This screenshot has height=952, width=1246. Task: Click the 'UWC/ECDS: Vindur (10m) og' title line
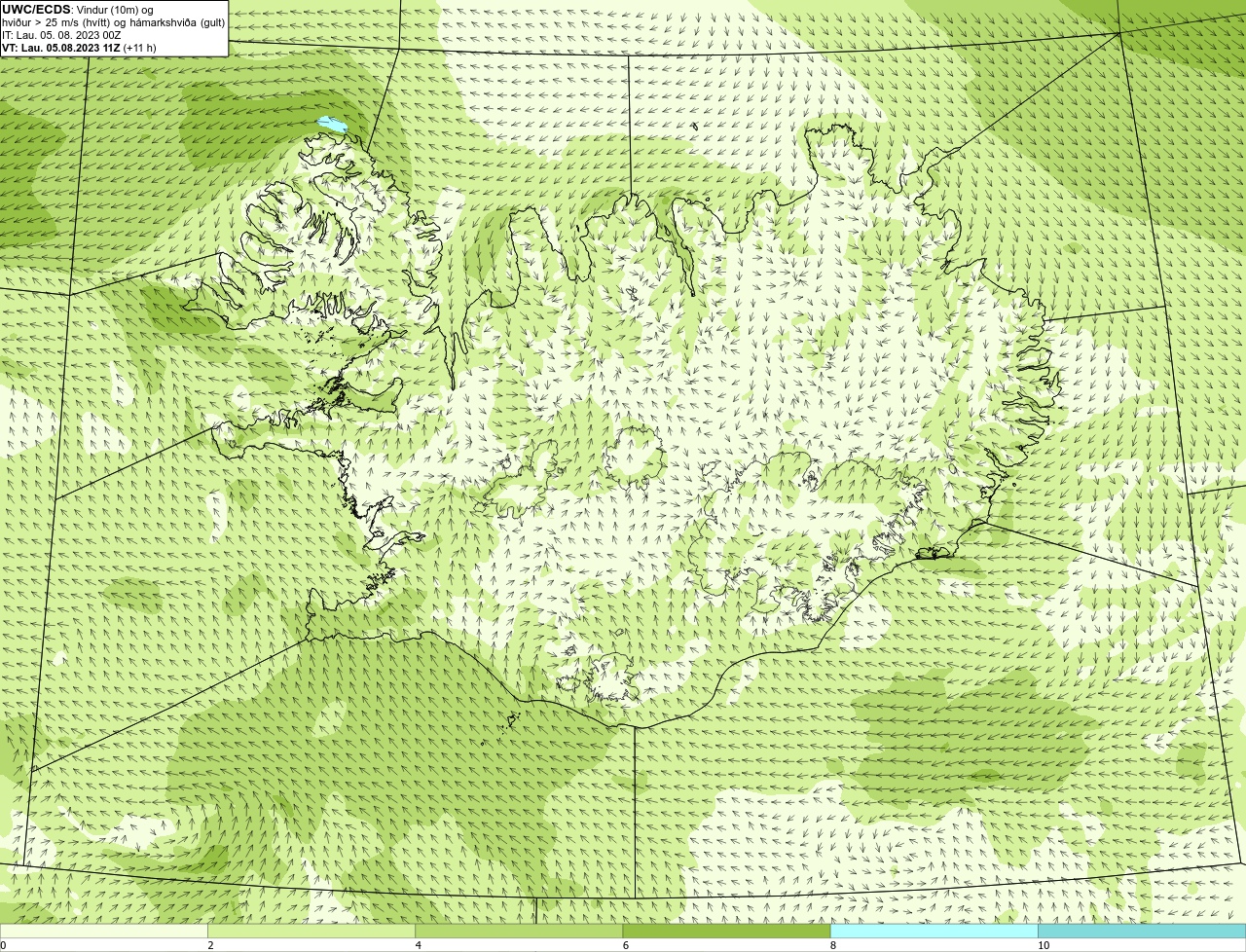(x=78, y=10)
